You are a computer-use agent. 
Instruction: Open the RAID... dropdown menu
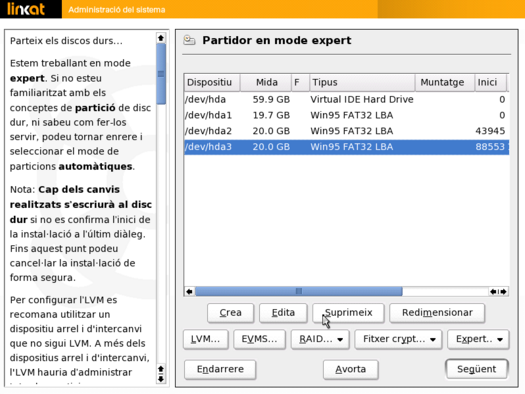click(x=320, y=339)
